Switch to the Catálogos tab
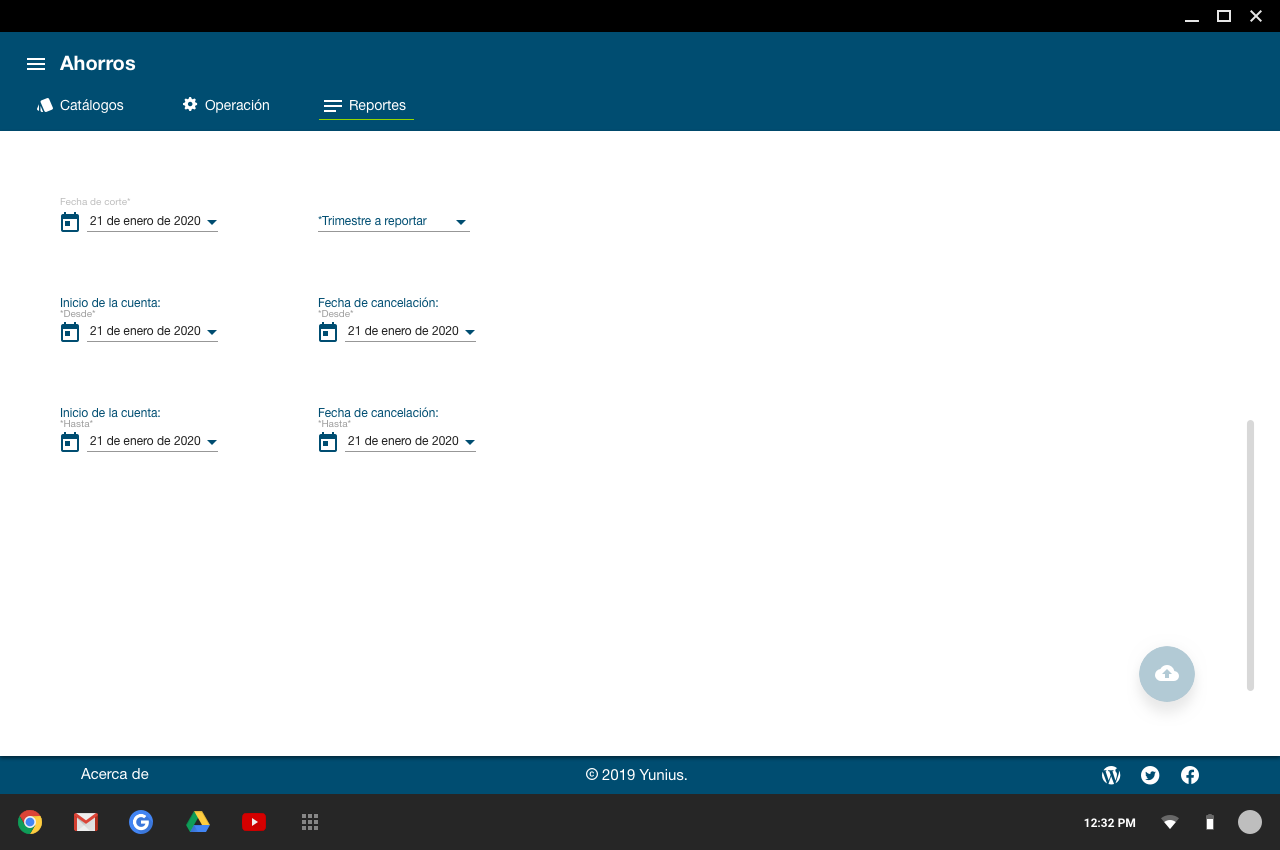This screenshot has height=850, width=1280. [x=80, y=105]
